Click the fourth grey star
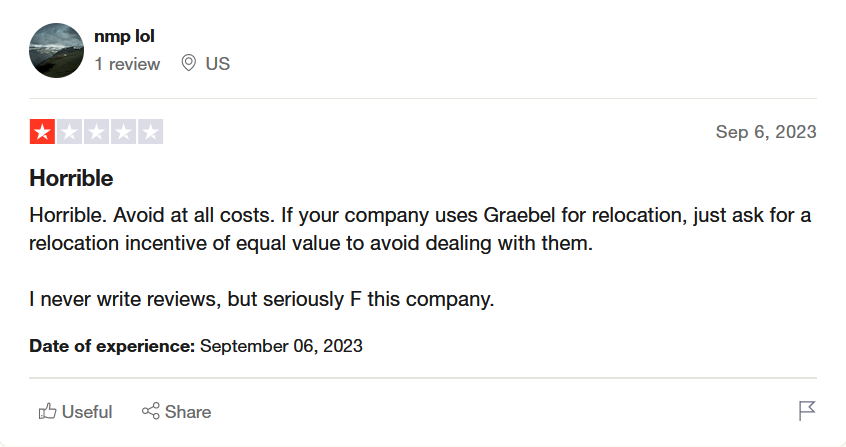The width and height of the screenshot is (846, 447). point(124,132)
